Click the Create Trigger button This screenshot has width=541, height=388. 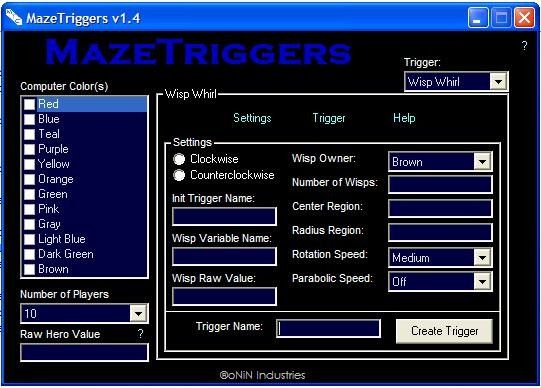click(444, 331)
